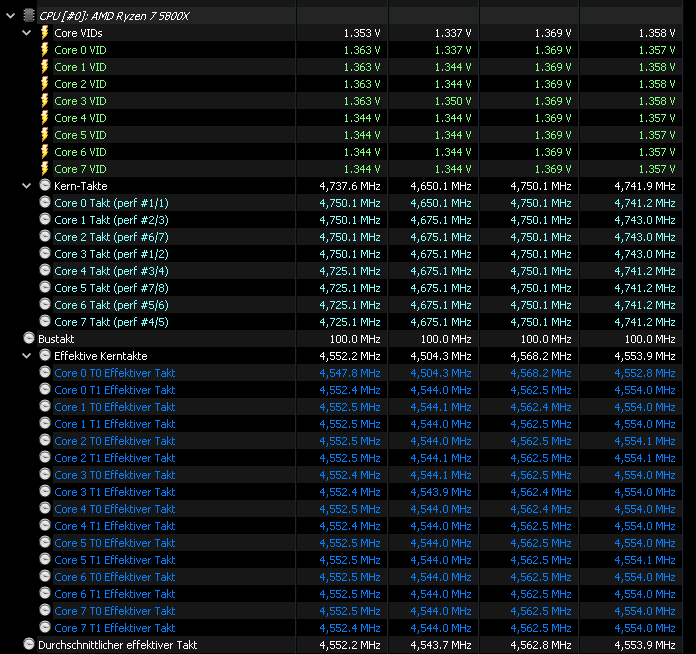Select Core 5 Takt (perf #7/8) label
Image resolution: width=696 pixels, height=654 pixels.
111,288
